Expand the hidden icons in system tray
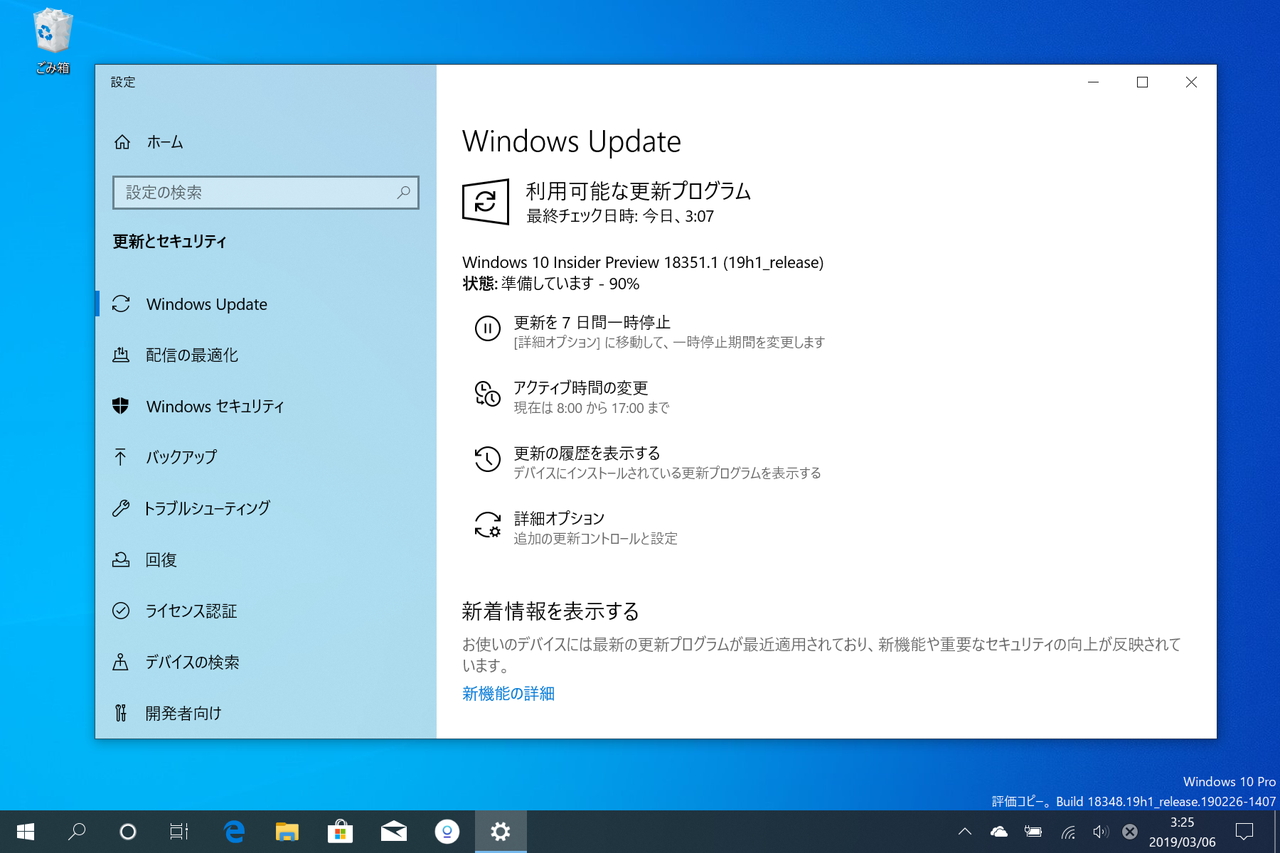 pos(964,831)
